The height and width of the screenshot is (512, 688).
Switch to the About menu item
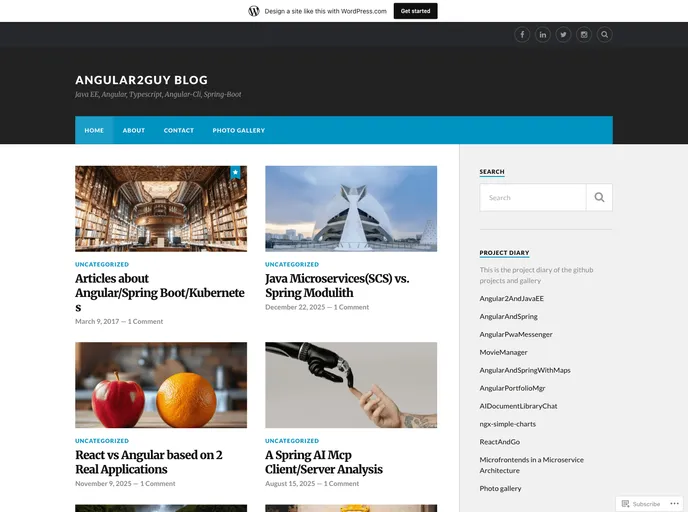coord(134,130)
